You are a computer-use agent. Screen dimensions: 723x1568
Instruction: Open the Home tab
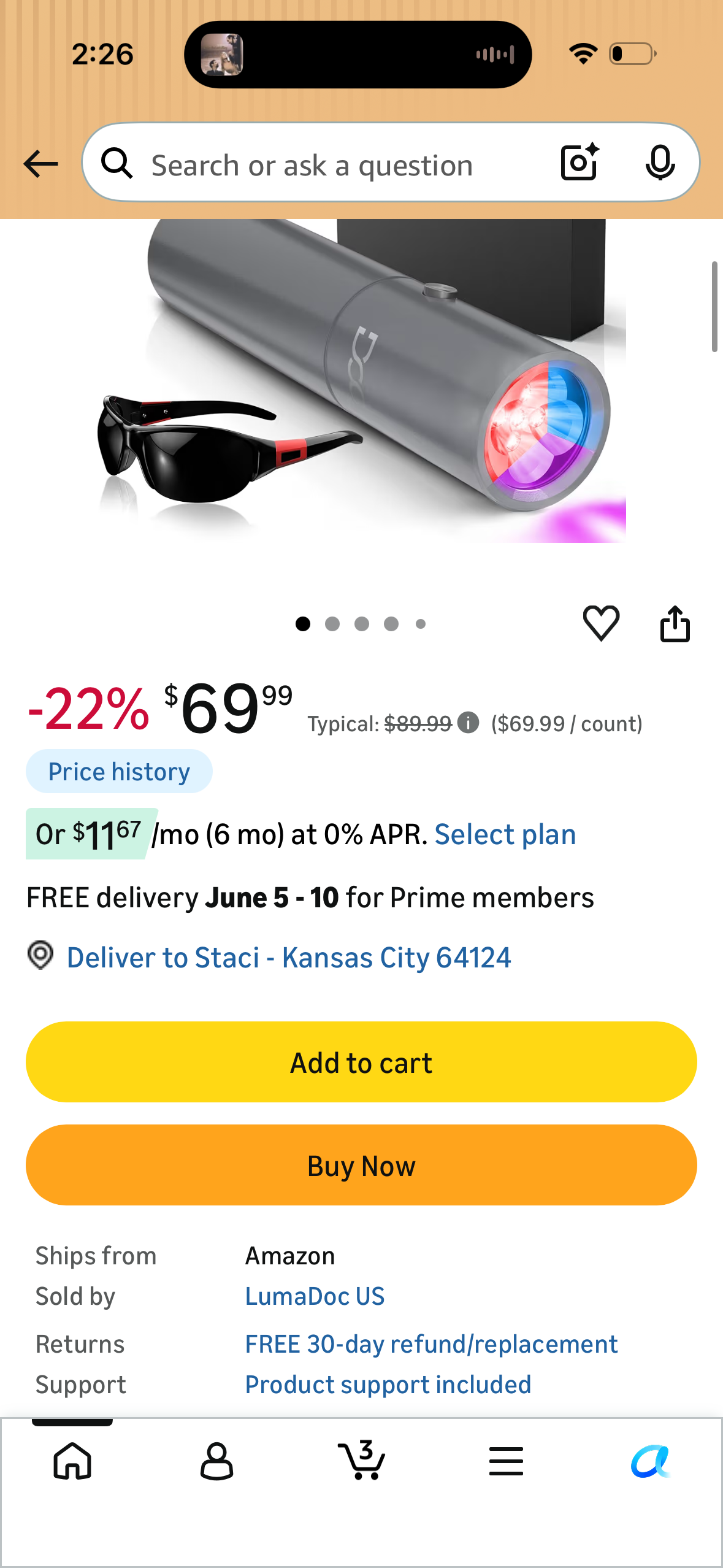coord(72,1461)
